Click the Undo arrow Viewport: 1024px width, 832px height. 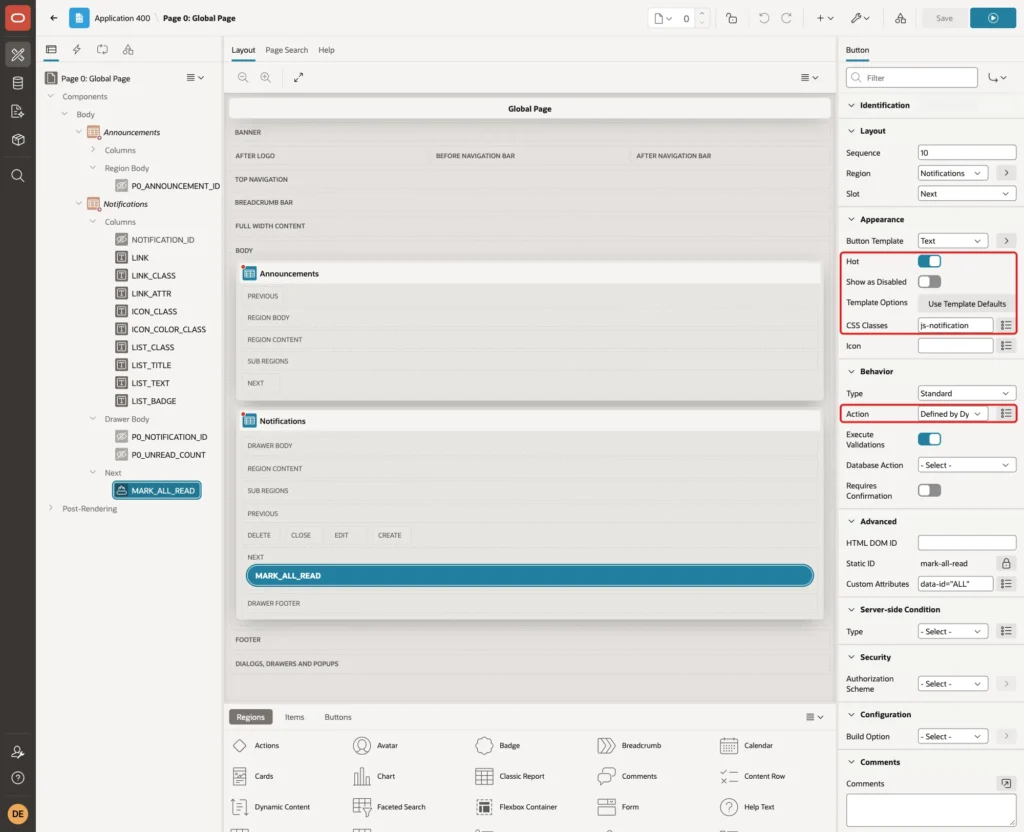pyautogui.click(x=763, y=18)
